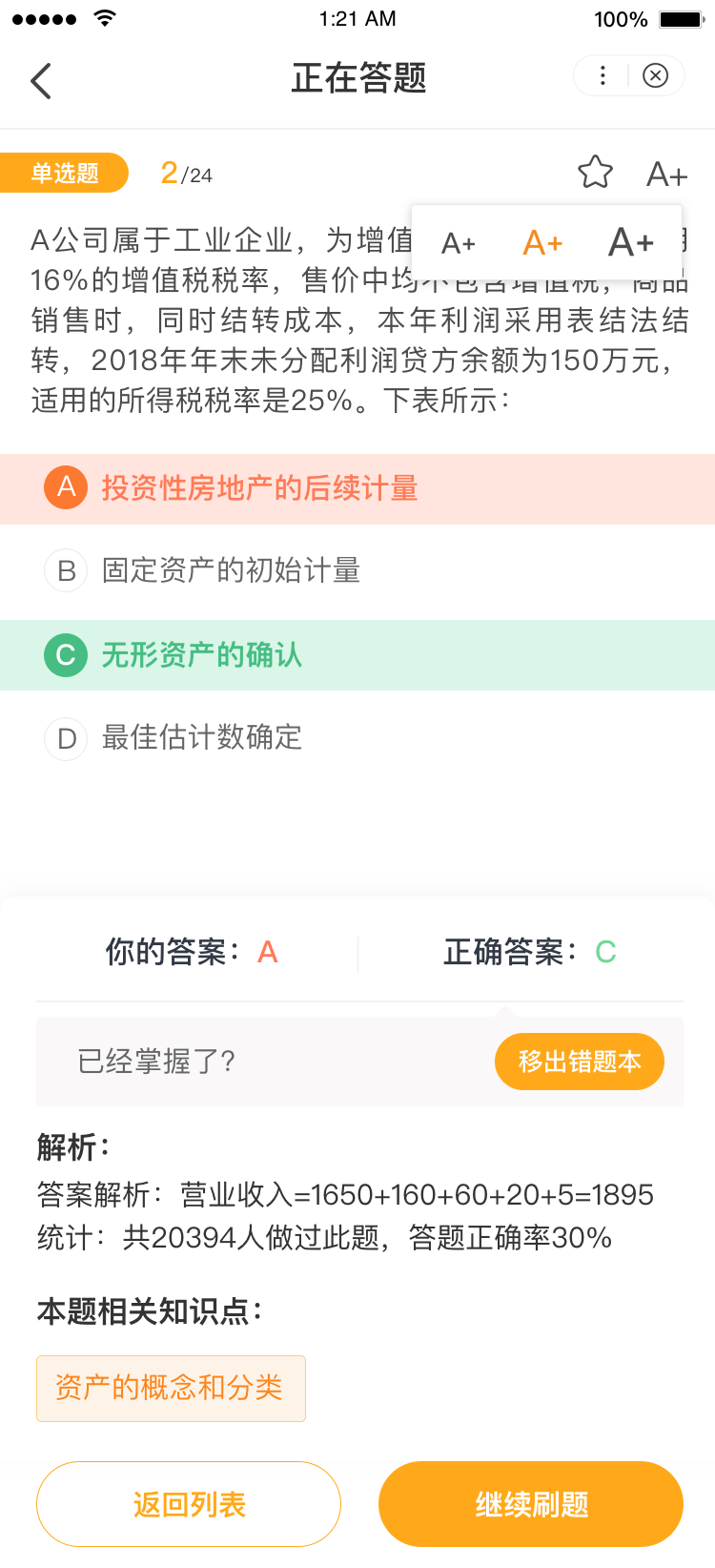
Task: Choose option A 投资性房地产的后续计量
Action: point(259,488)
